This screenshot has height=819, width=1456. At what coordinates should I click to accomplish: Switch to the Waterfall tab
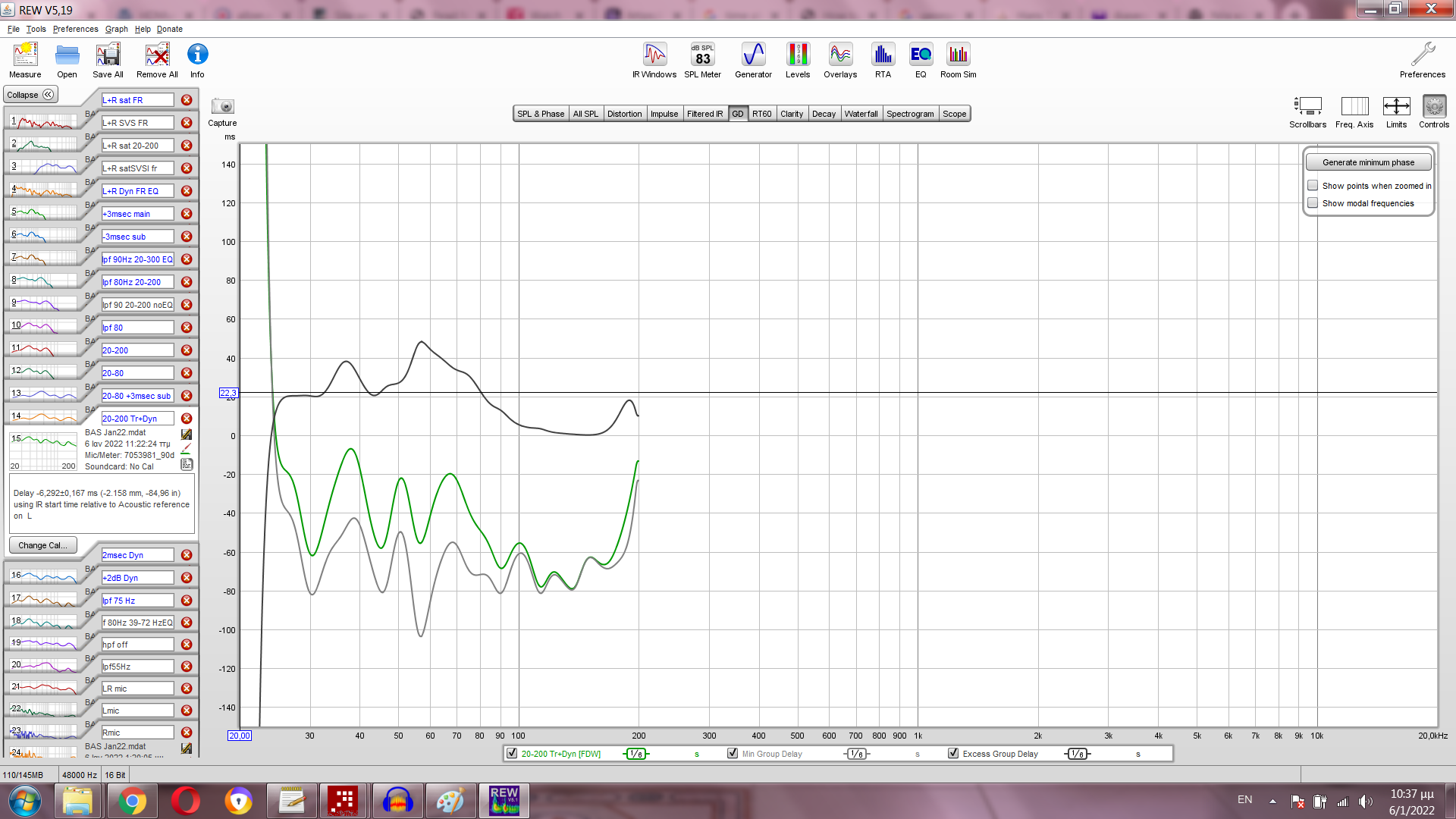pyautogui.click(x=861, y=114)
